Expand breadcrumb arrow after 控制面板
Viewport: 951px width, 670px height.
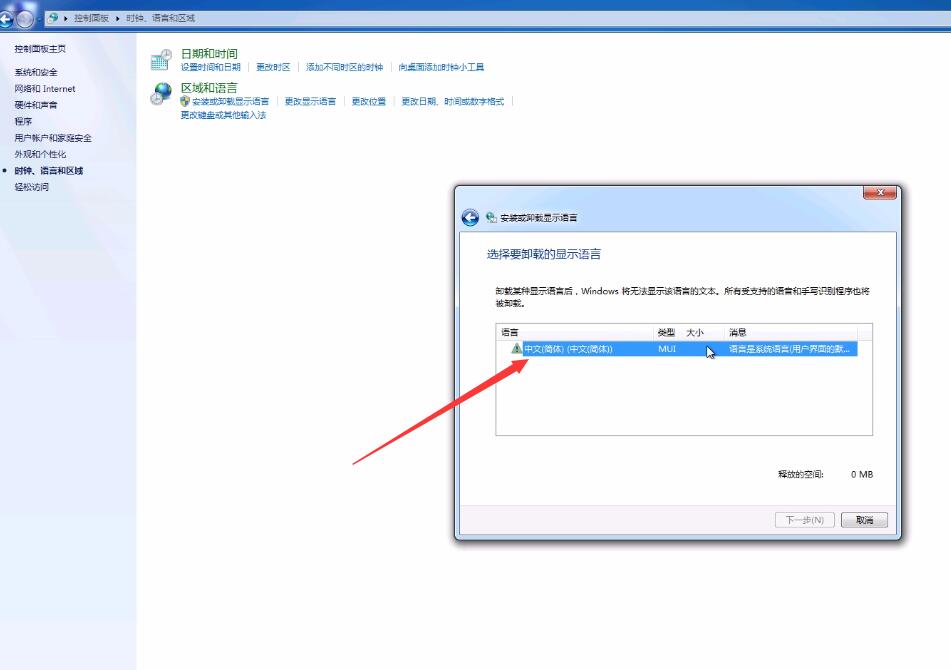pos(117,18)
